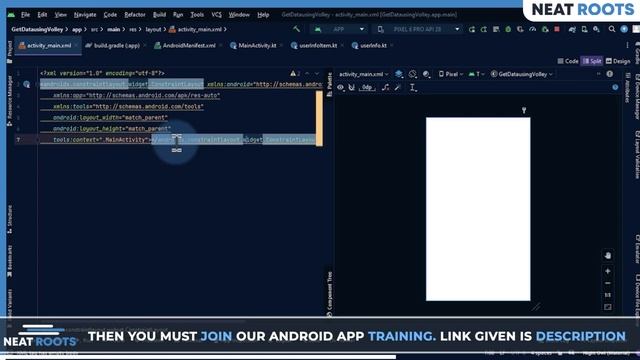Open the Resource Manager side panel
This screenshot has height=360, width=640.
tap(10, 100)
